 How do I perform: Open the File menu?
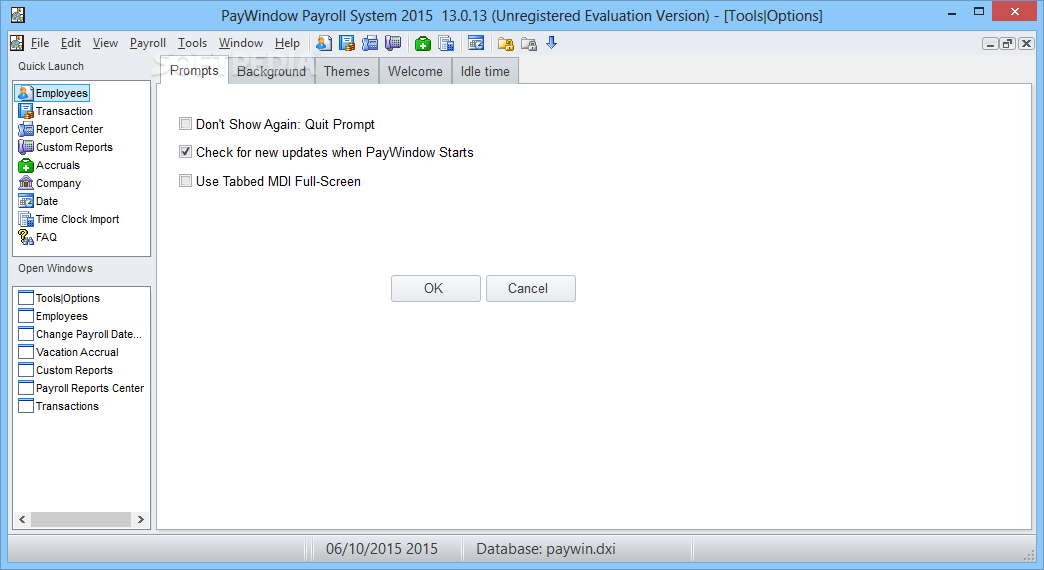[40, 43]
